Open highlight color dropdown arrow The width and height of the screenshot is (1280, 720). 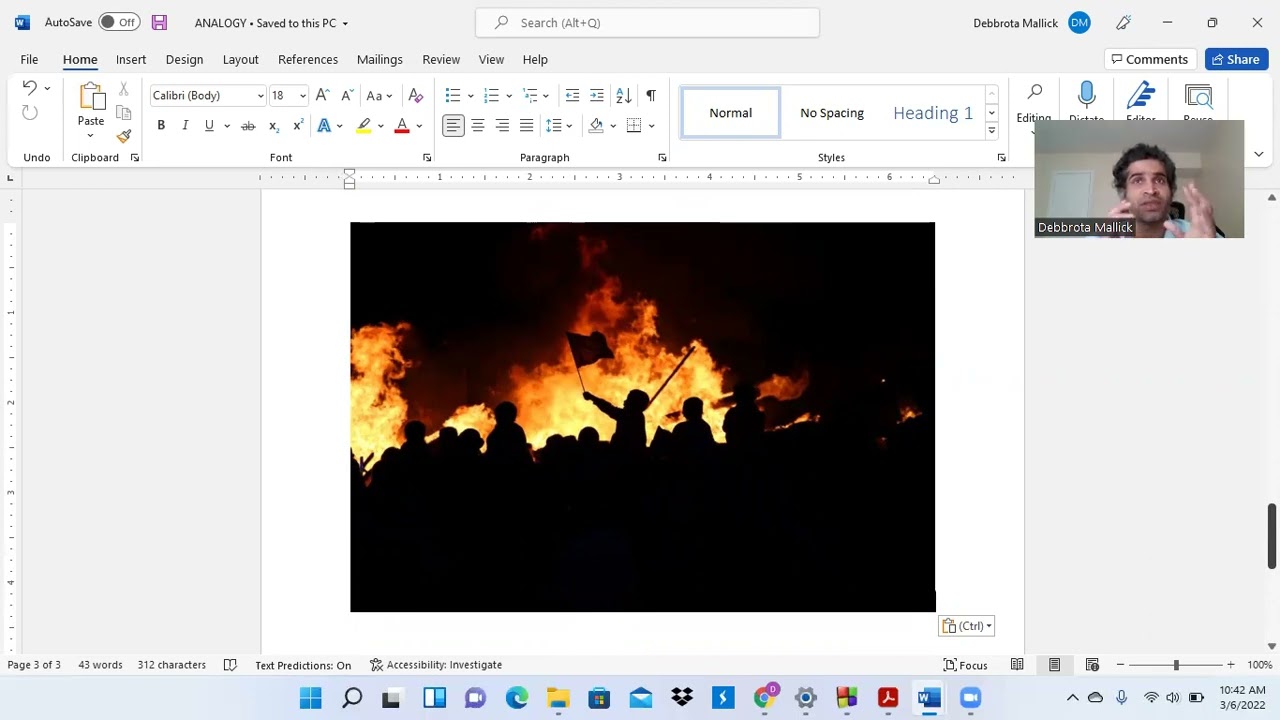(381, 126)
